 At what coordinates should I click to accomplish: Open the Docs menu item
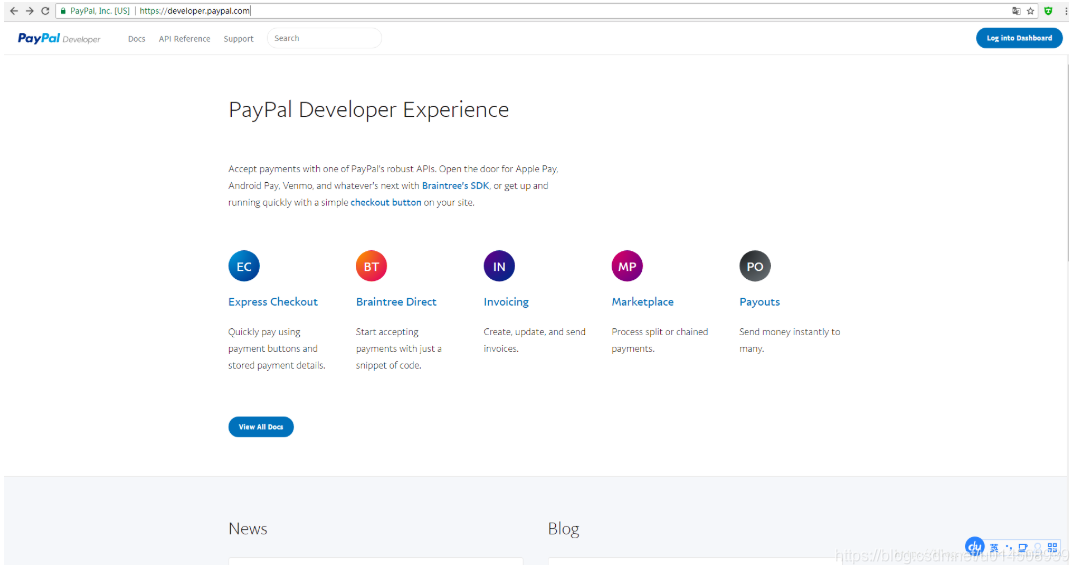(x=136, y=39)
